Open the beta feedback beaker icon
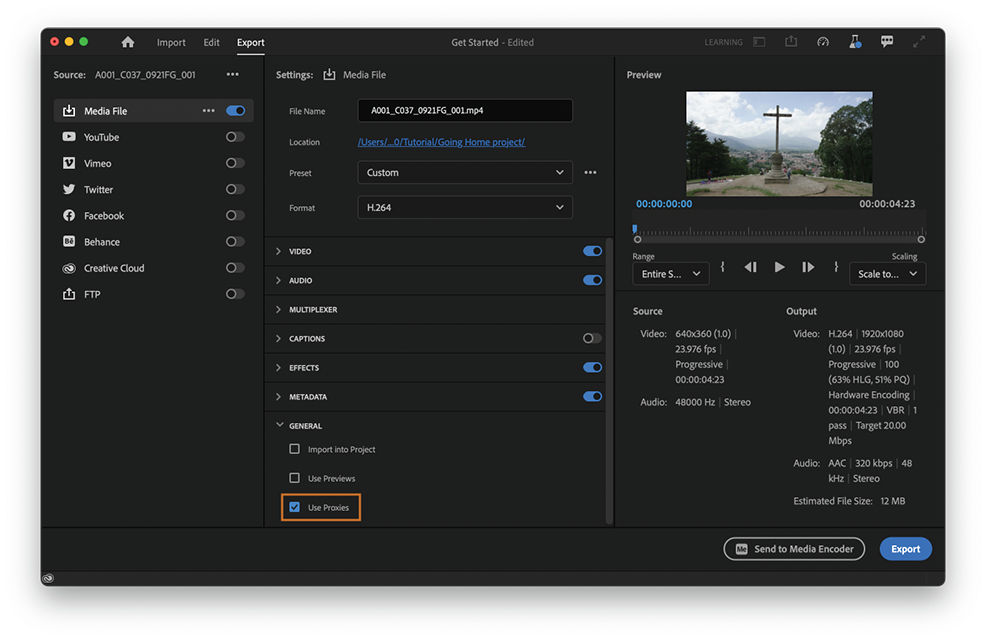The width and height of the screenshot is (986, 640). 855,42
